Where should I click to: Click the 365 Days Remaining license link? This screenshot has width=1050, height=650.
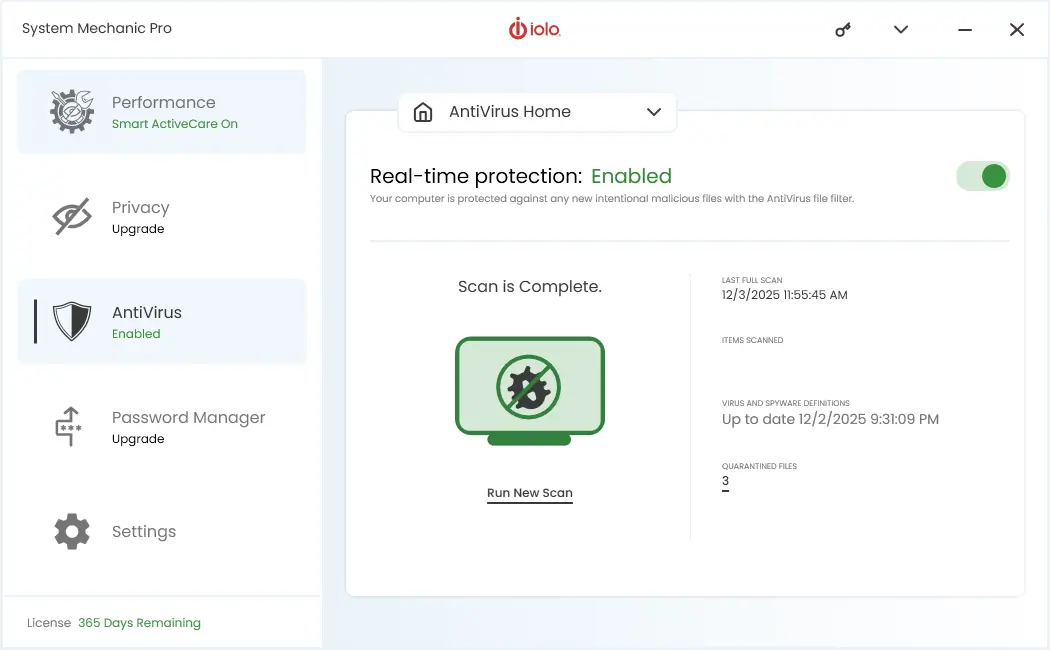click(139, 622)
